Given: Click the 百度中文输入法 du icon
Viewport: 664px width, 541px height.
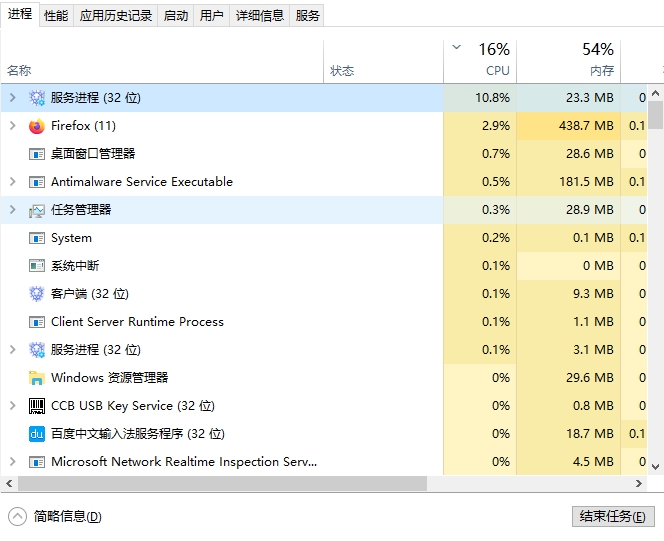Looking at the screenshot, I should click(37, 434).
